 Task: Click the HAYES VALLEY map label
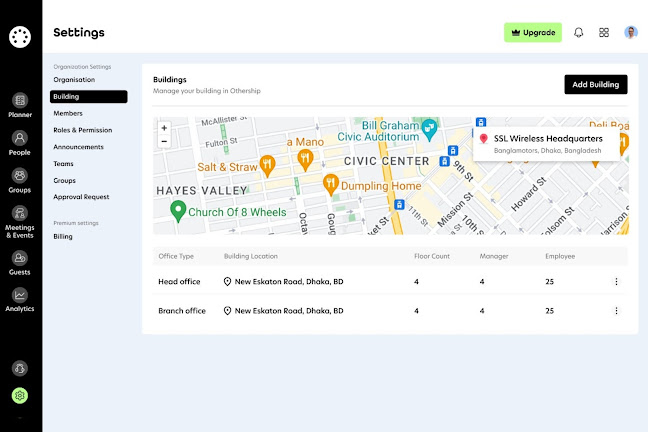tap(202, 191)
